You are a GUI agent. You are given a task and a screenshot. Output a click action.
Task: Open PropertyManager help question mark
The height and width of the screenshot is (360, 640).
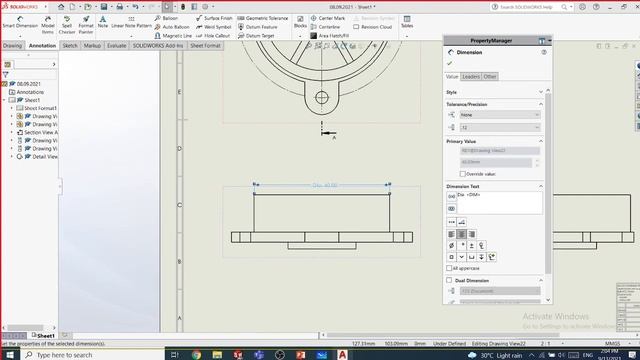click(x=544, y=52)
